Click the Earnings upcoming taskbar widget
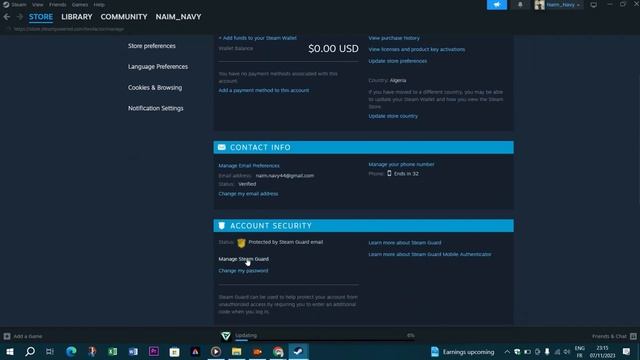This screenshot has height=360, width=640. [x=462, y=351]
